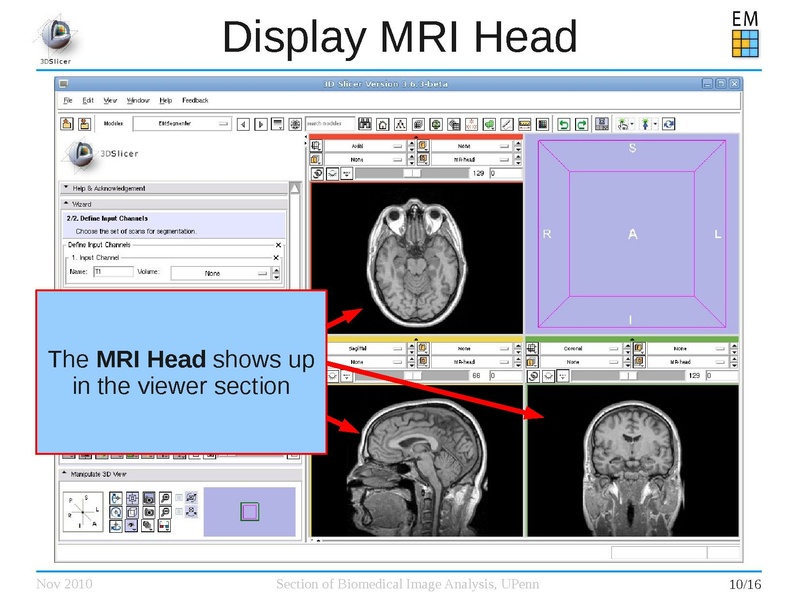Image resolution: width=800 pixels, height=600 pixels.
Task: Open the Coronal orientation selector button
Action: 573,348
